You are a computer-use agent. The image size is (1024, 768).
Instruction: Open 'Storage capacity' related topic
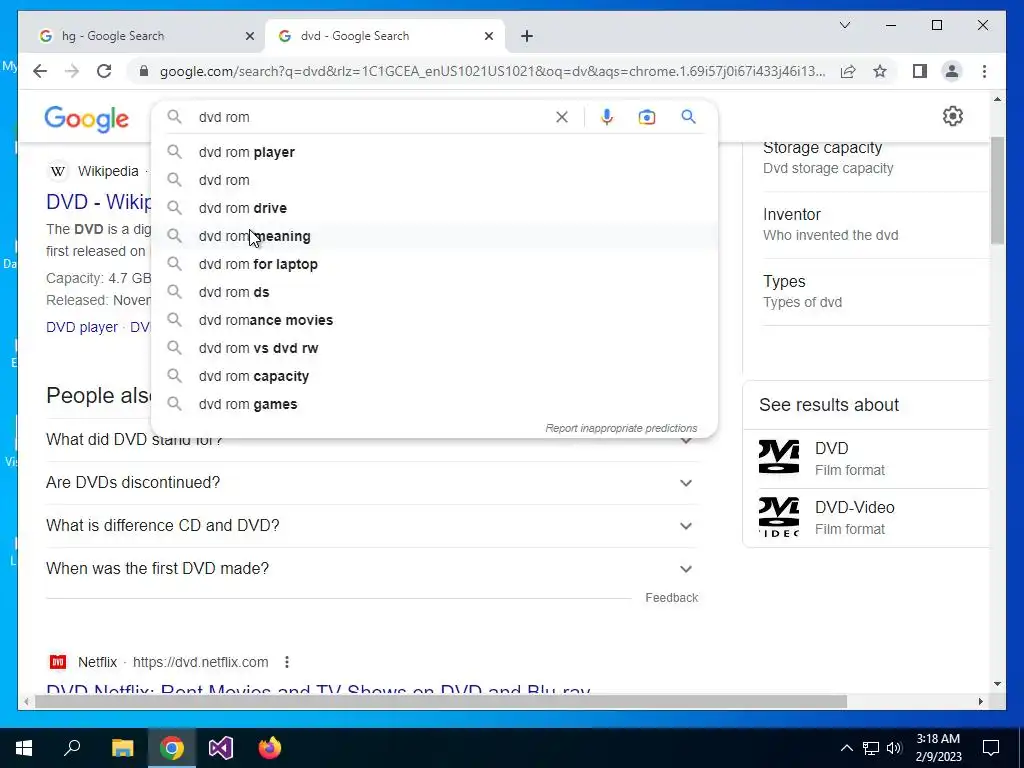coord(875,157)
